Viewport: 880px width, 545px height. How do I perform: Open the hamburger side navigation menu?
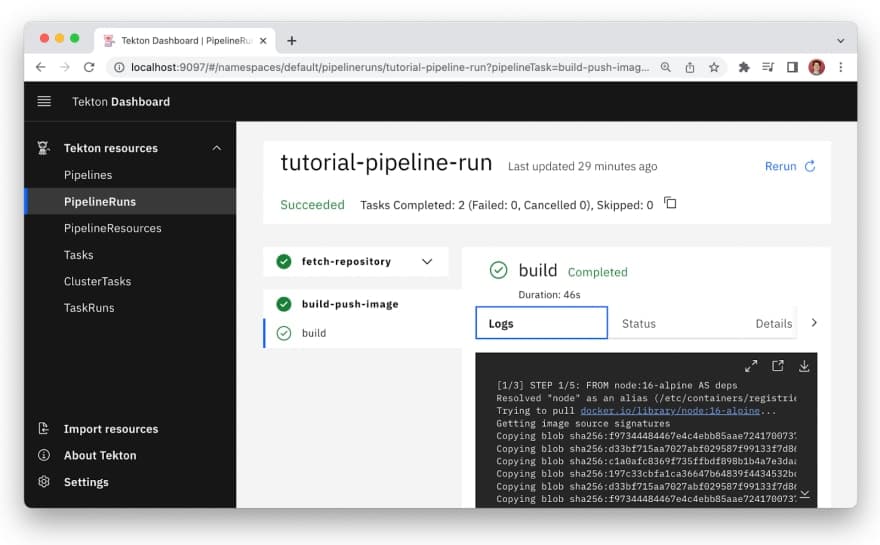coord(44,101)
